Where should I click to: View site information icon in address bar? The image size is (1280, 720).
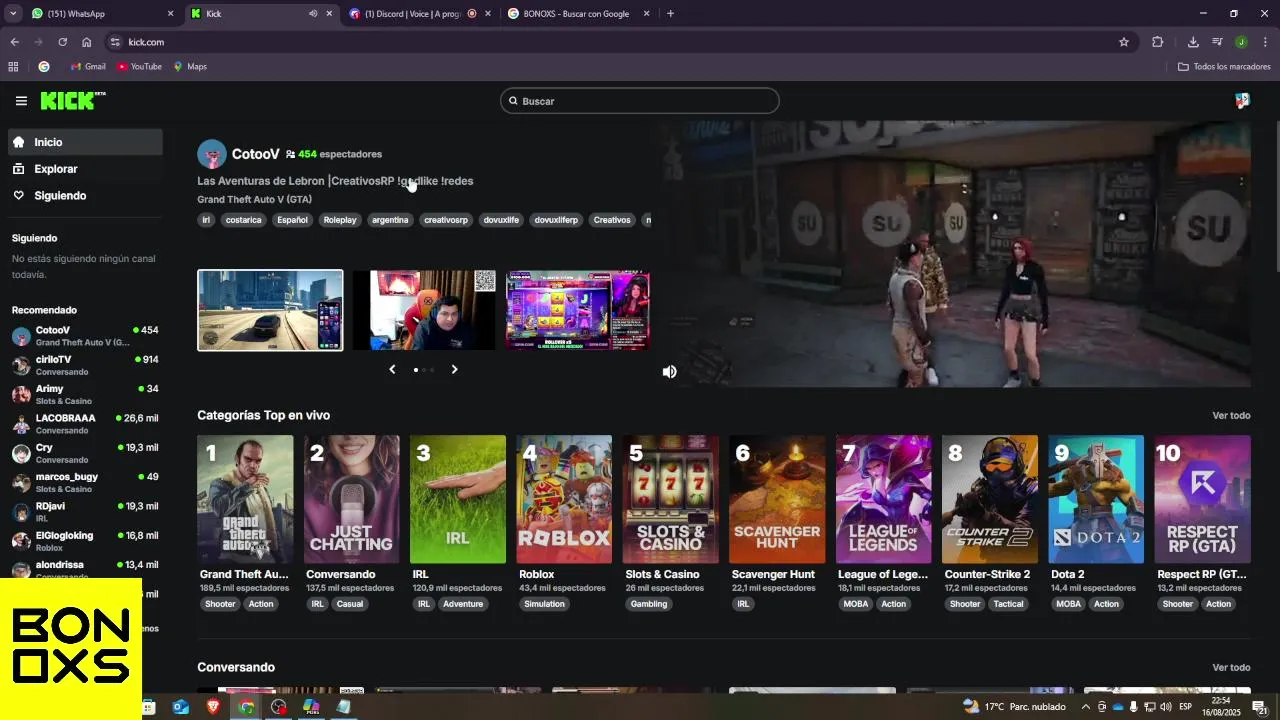[x=115, y=42]
